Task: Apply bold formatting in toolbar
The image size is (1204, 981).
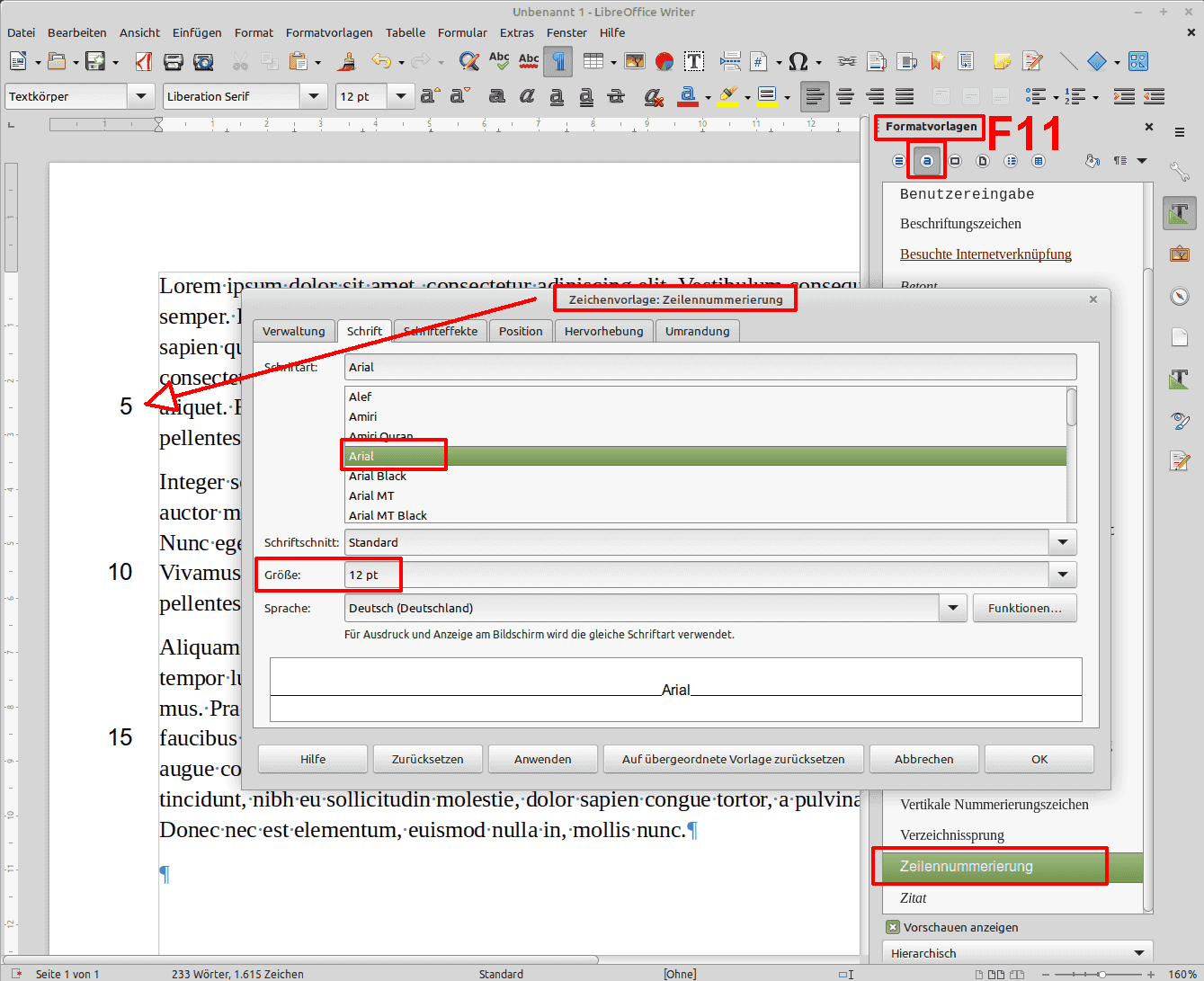Action: [497, 96]
